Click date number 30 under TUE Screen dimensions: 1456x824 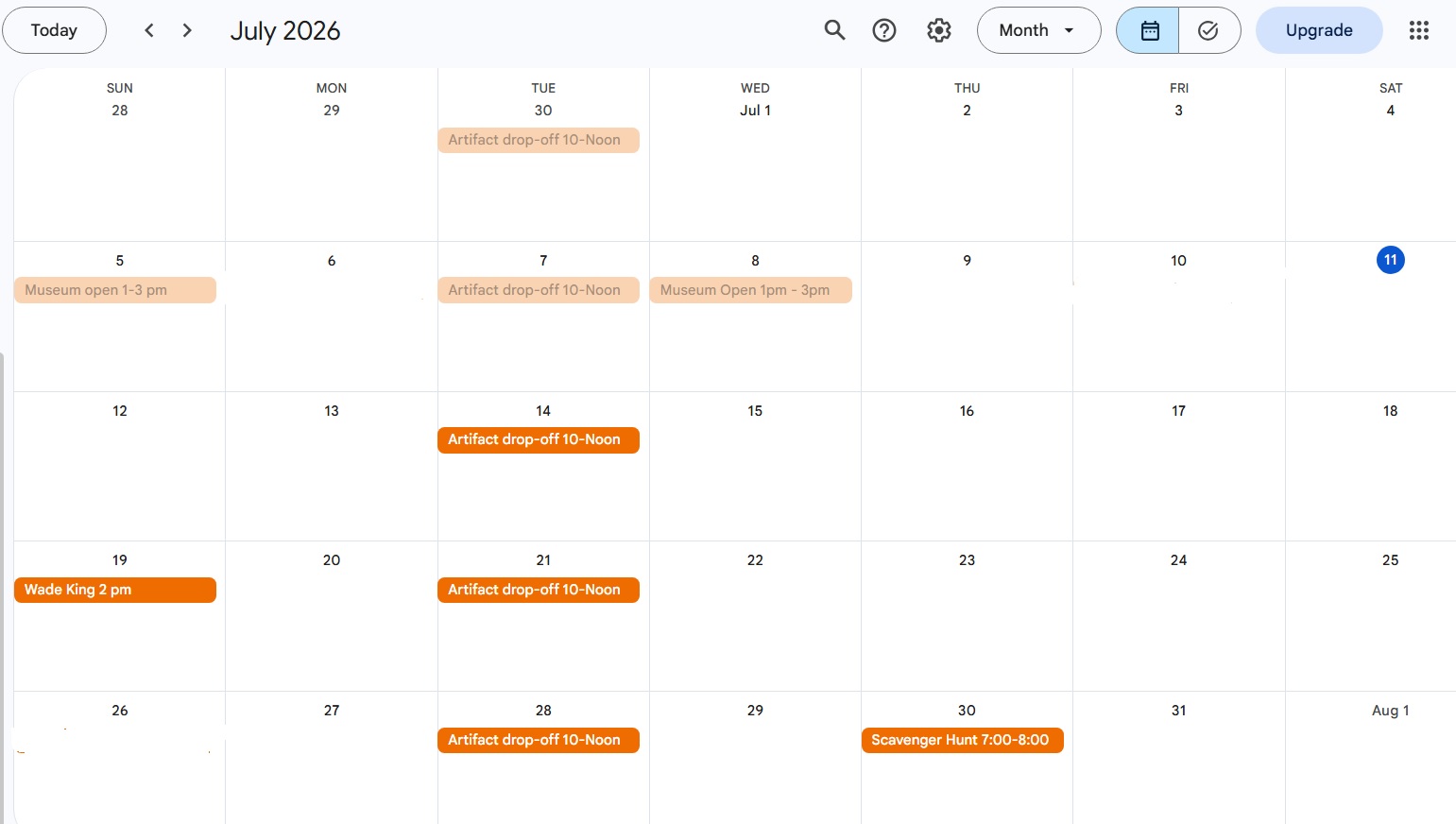tap(543, 111)
